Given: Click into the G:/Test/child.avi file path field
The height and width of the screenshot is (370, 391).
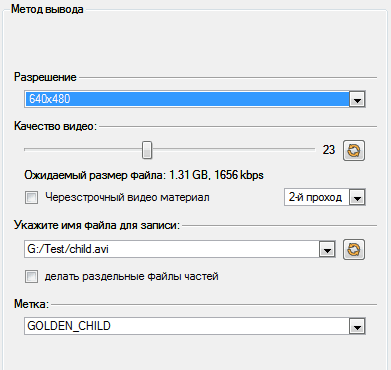Looking at the screenshot, I should [172, 249].
